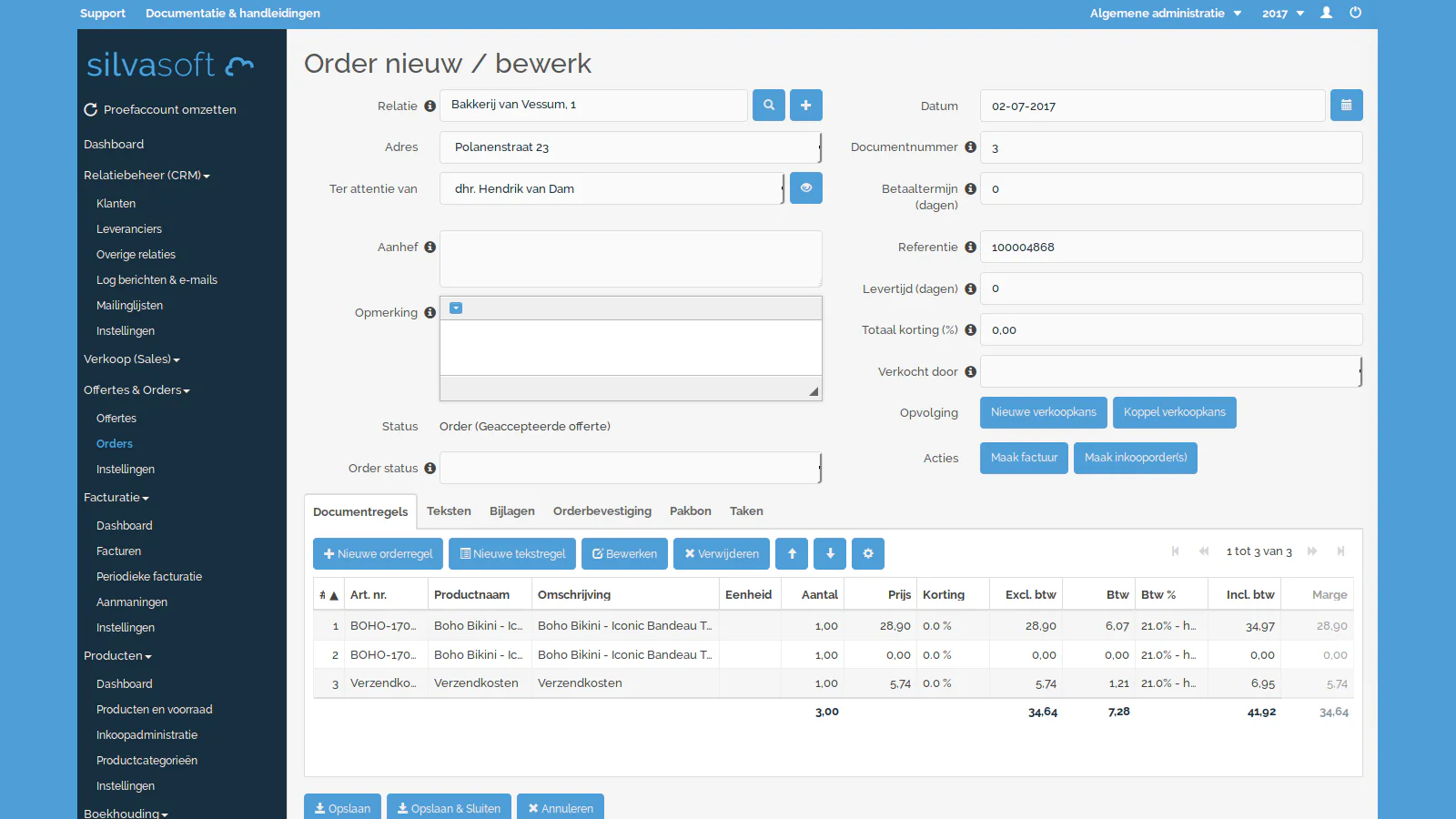The height and width of the screenshot is (819, 1456).
Task: Switch to the Taken tab
Action: click(746, 511)
